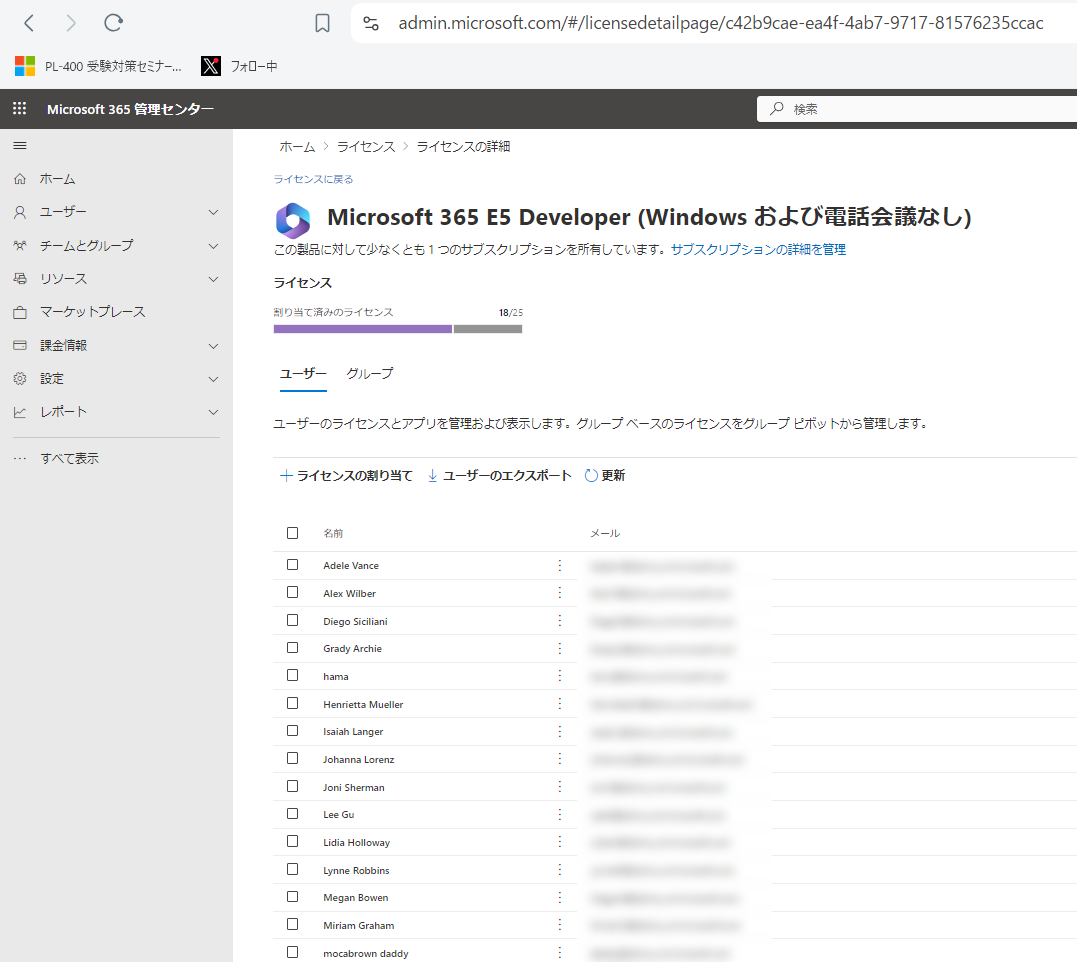Expand the リソース chevron
Screen dimensions: 1077x962
point(214,279)
